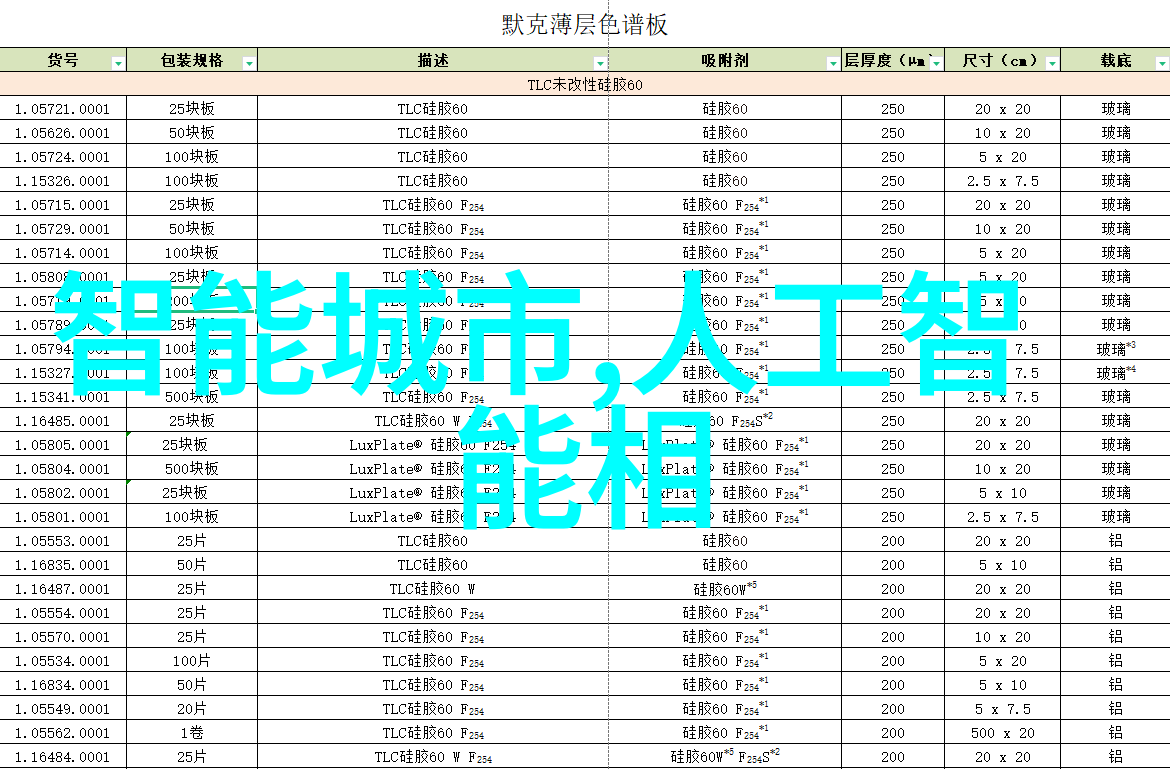Expand the 描述 column filter arrow
Viewport: 1170px width, 769px height.
pyautogui.click(x=600, y=63)
